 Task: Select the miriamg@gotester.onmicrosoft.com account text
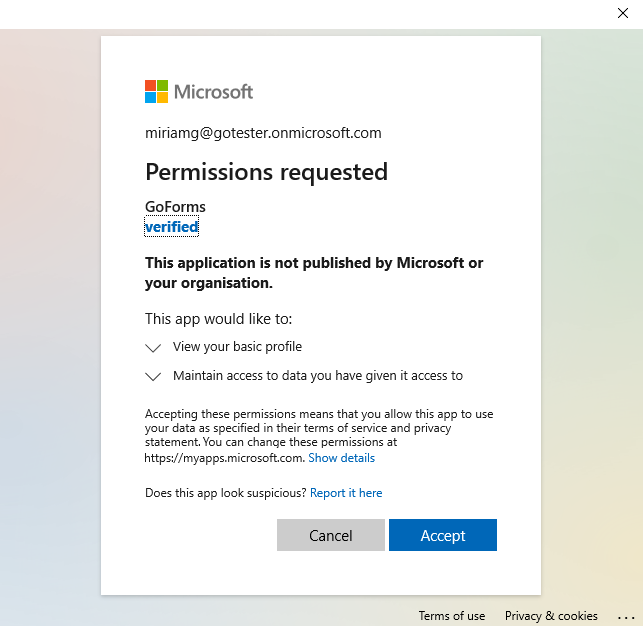click(x=263, y=133)
